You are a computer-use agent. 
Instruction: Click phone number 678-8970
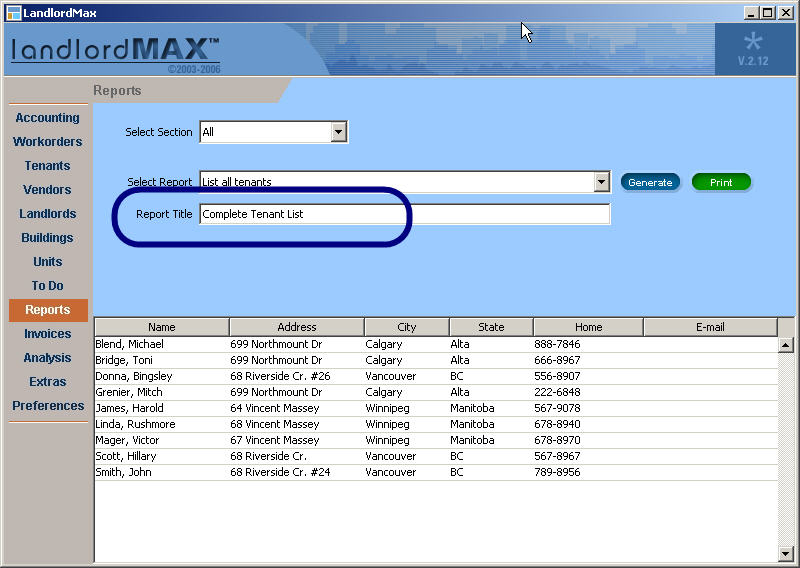pyautogui.click(x=557, y=440)
